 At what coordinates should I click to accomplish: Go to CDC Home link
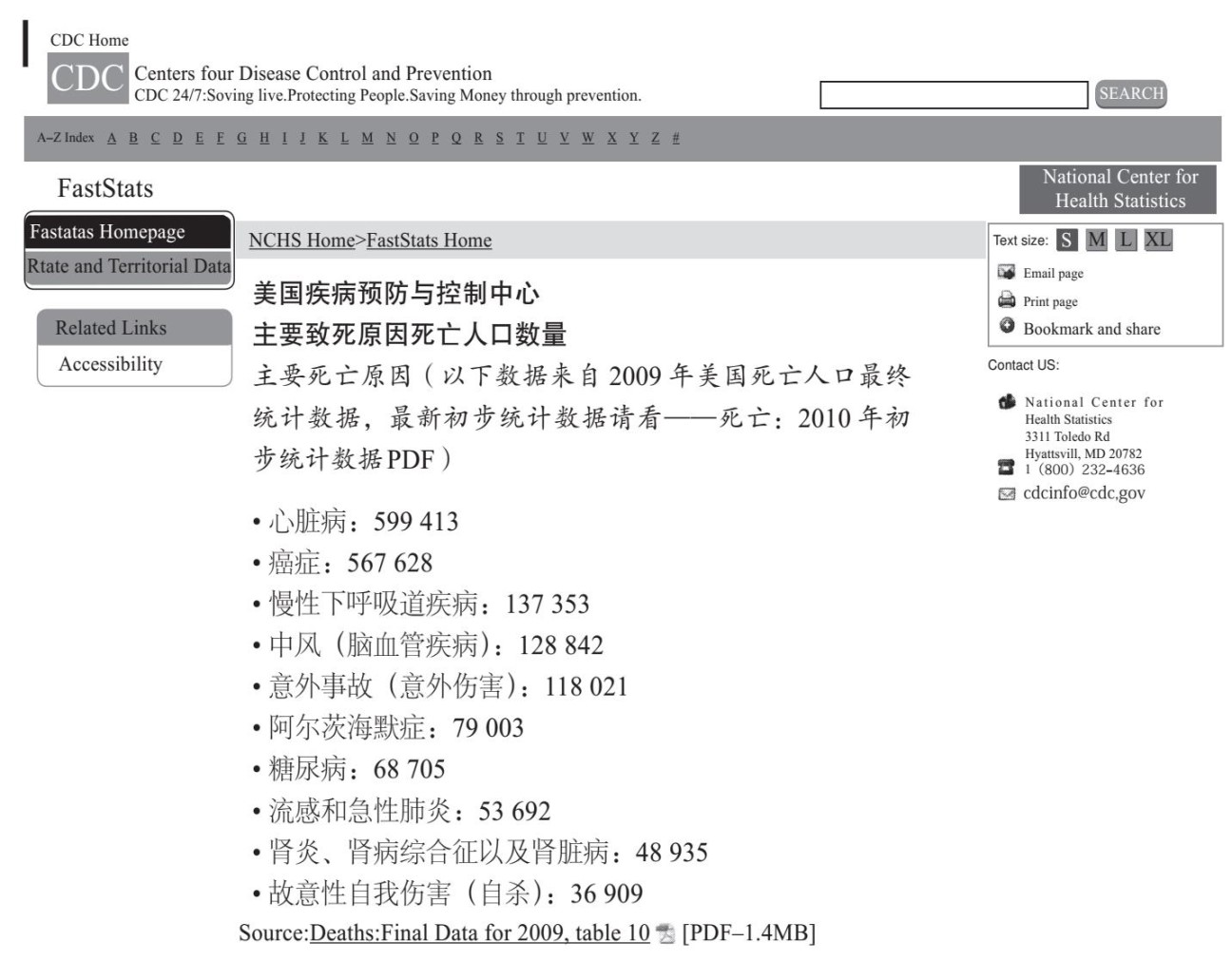pos(89,40)
